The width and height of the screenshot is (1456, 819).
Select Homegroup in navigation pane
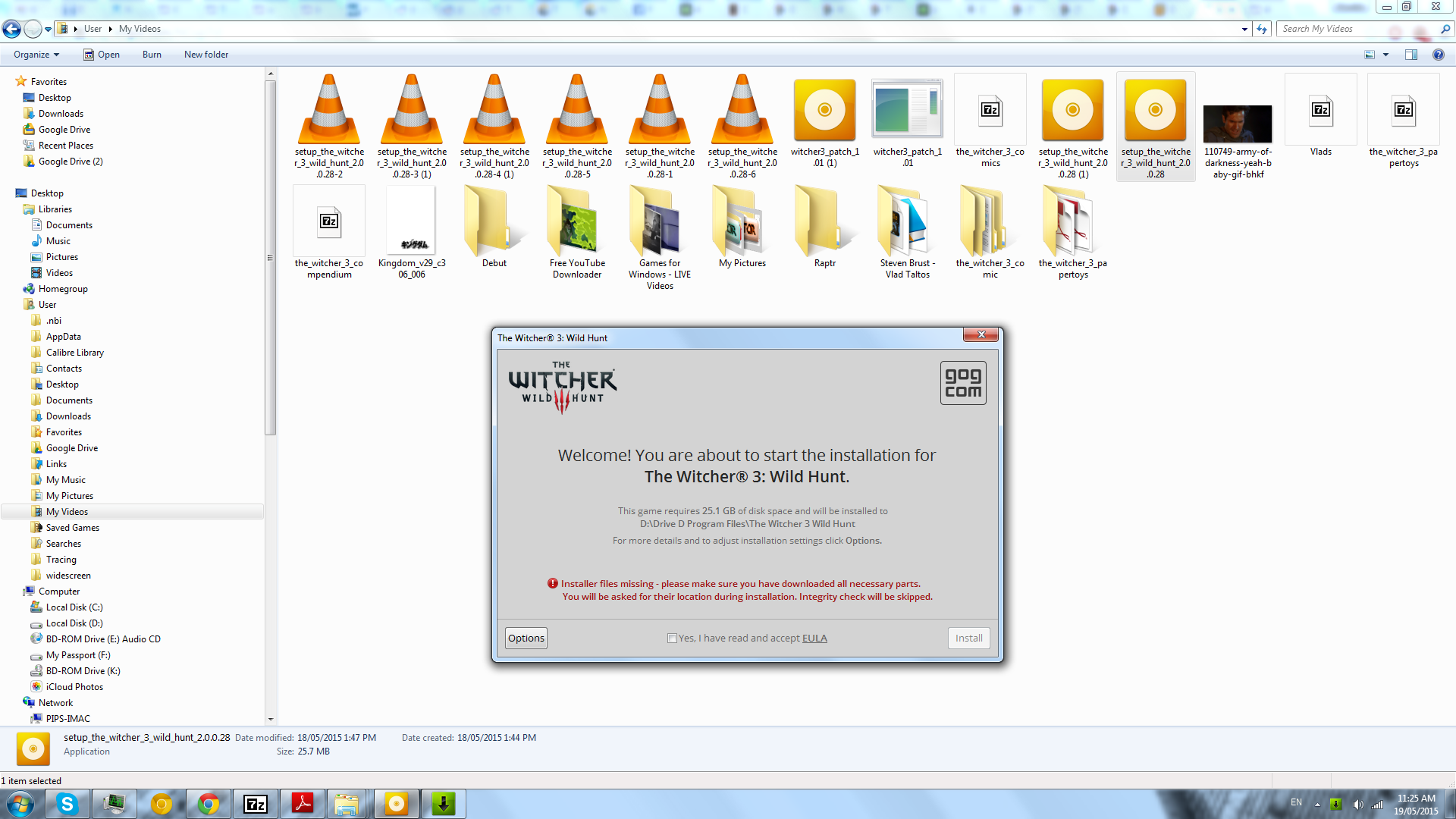tap(63, 289)
